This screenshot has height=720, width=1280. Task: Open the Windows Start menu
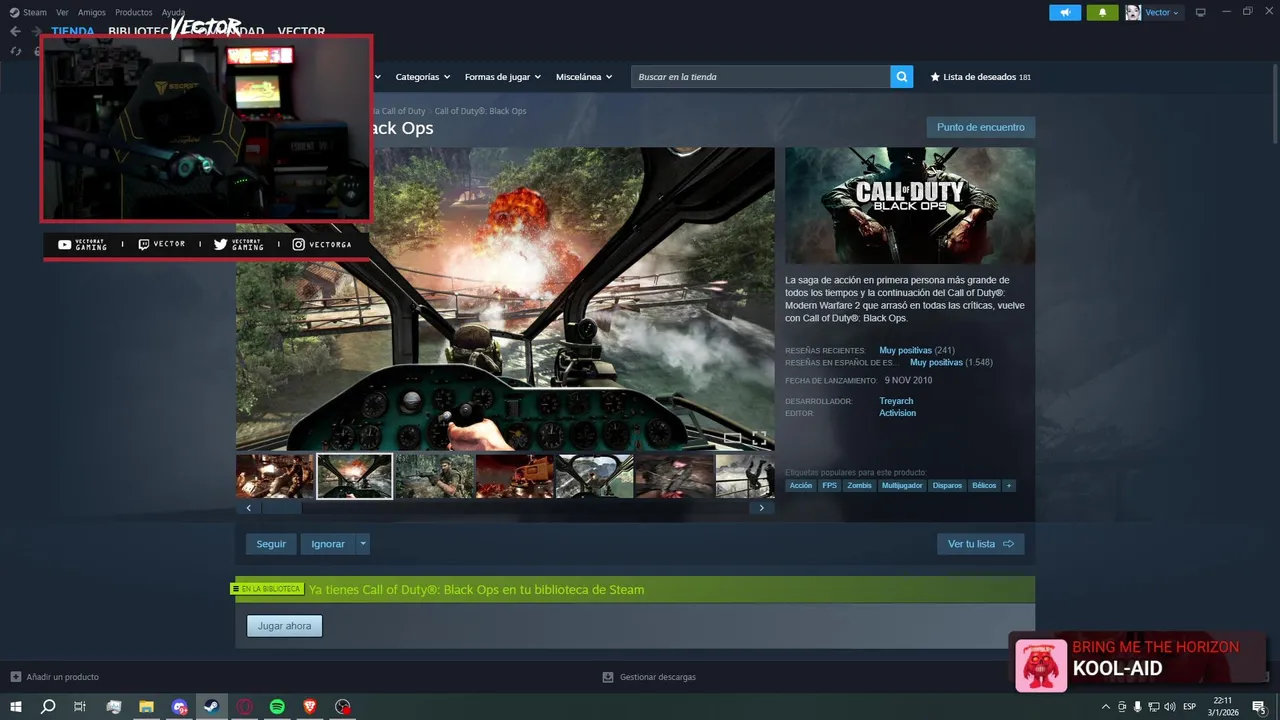16,706
